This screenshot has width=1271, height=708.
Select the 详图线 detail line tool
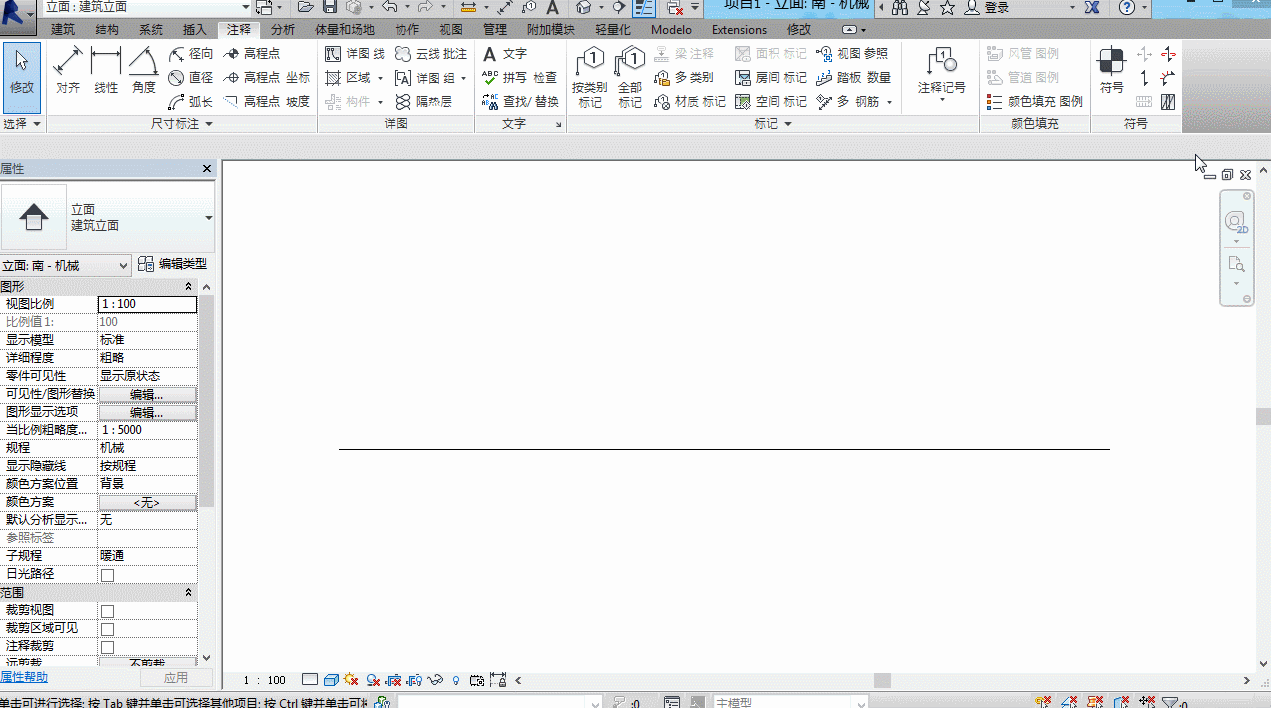pos(356,53)
